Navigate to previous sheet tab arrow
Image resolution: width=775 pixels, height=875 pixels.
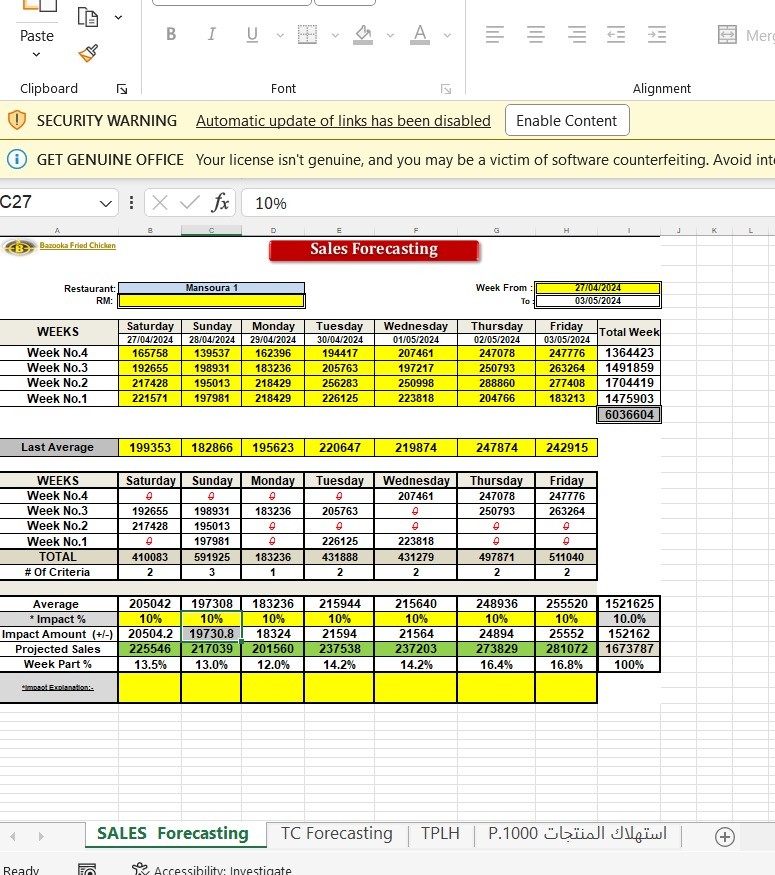(13, 836)
